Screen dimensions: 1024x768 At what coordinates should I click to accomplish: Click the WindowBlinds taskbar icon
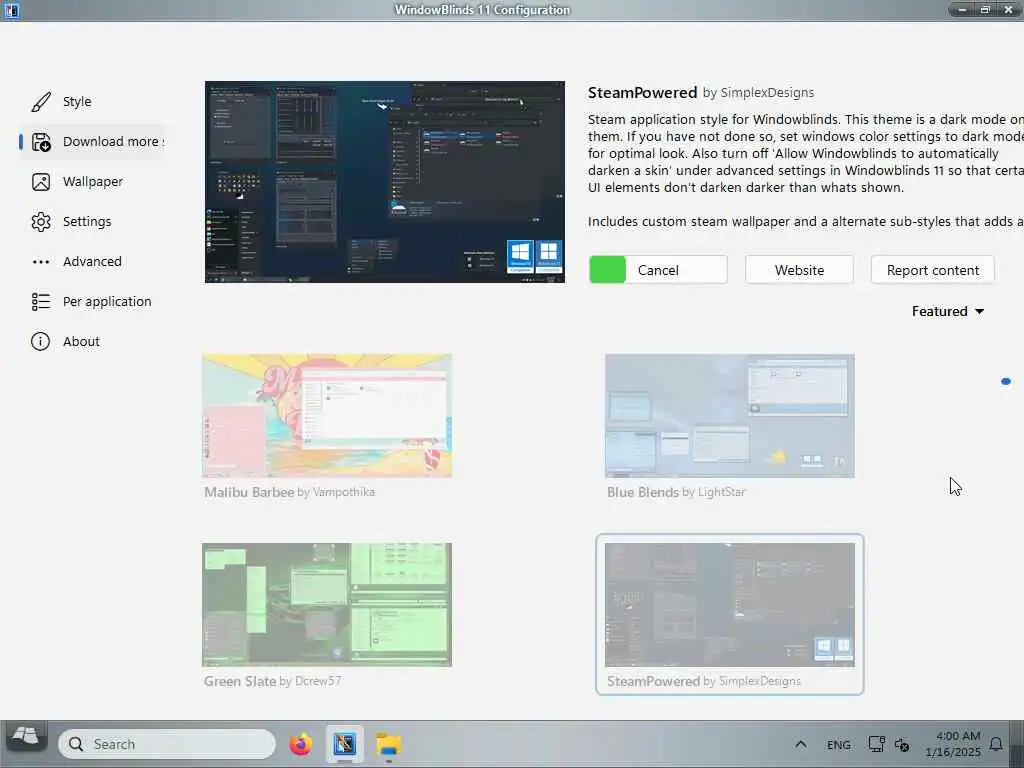coord(345,744)
